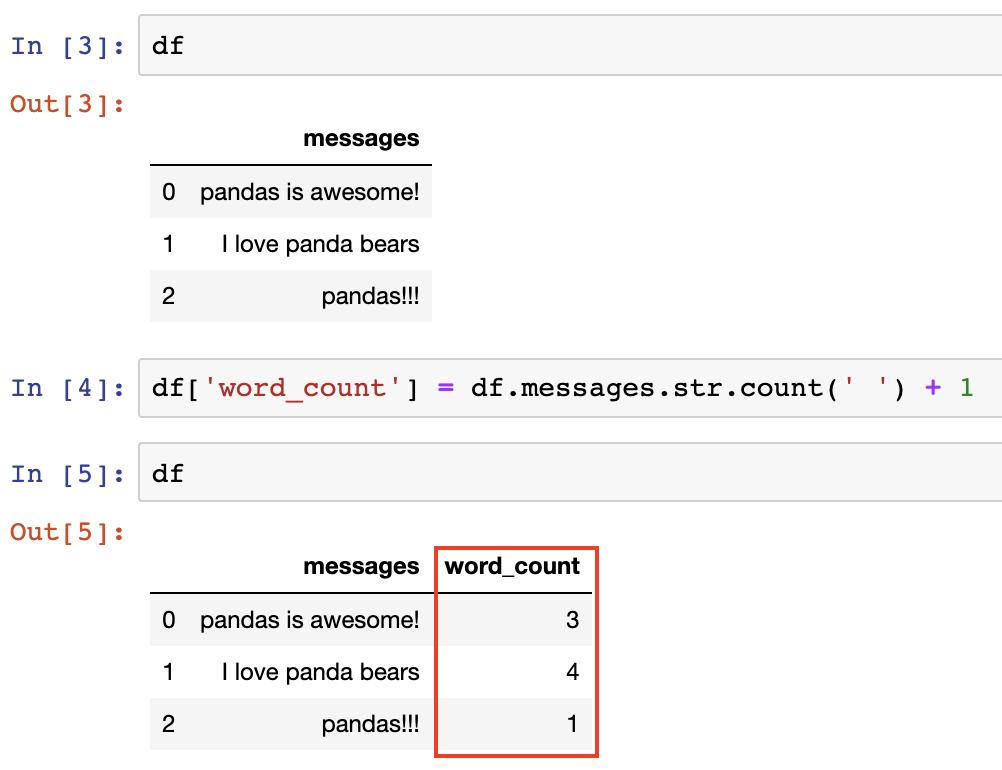Screen dimensions: 1002x770
Task: Click the Out[5] output prompt
Action: click(68, 532)
